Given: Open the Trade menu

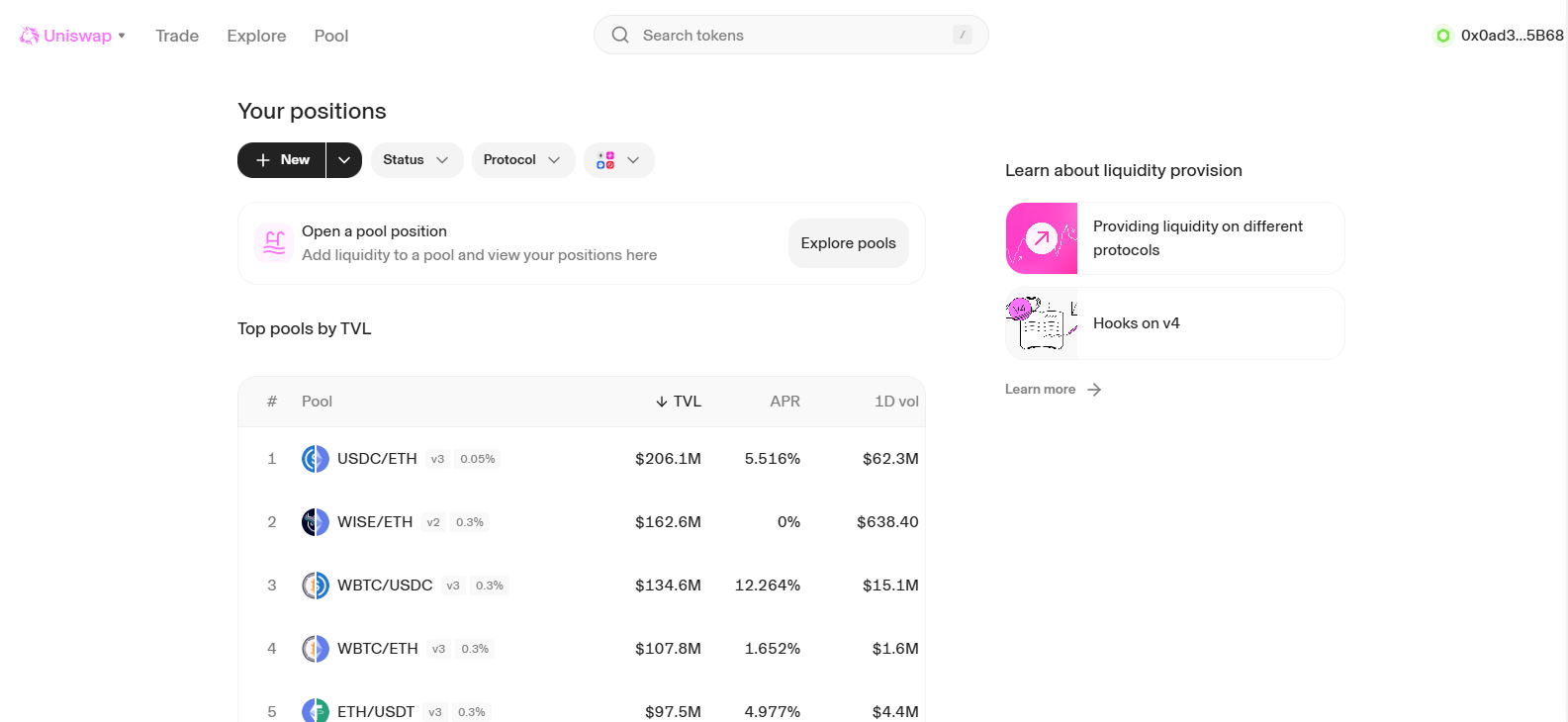Looking at the screenshot, I should click(x=177, y=36).
